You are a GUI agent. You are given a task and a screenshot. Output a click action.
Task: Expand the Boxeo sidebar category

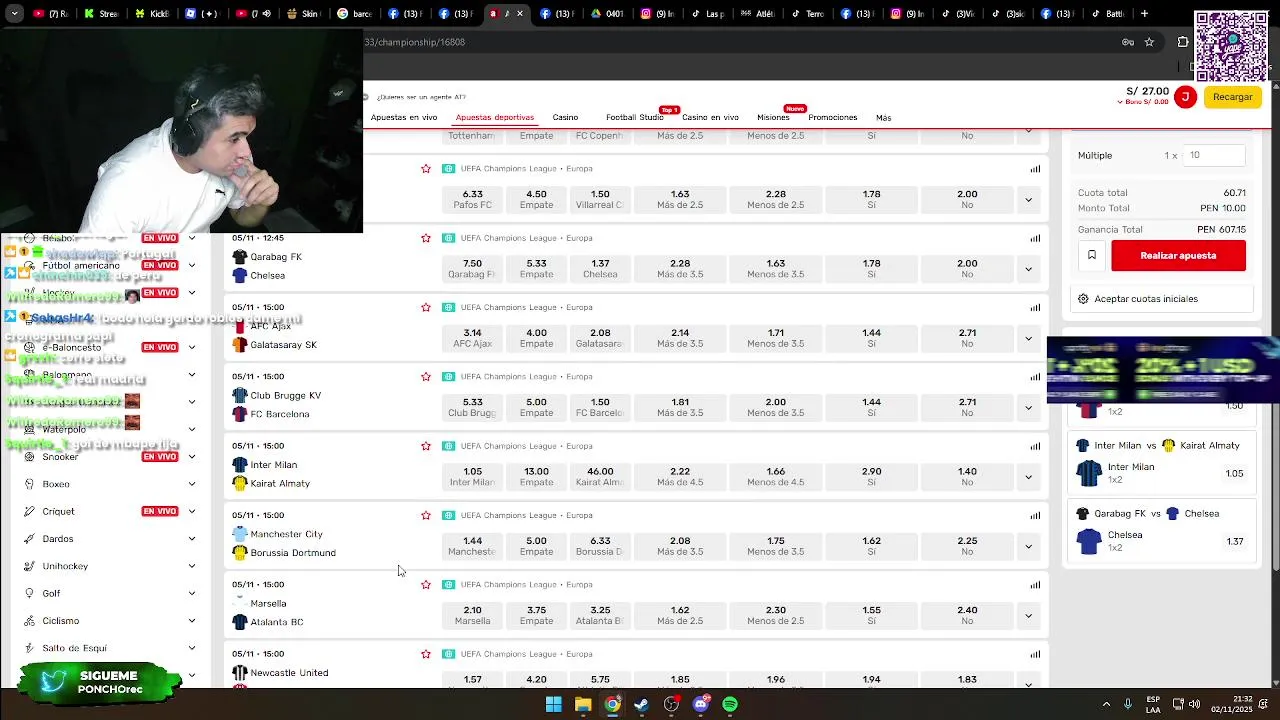click(192, 484)
